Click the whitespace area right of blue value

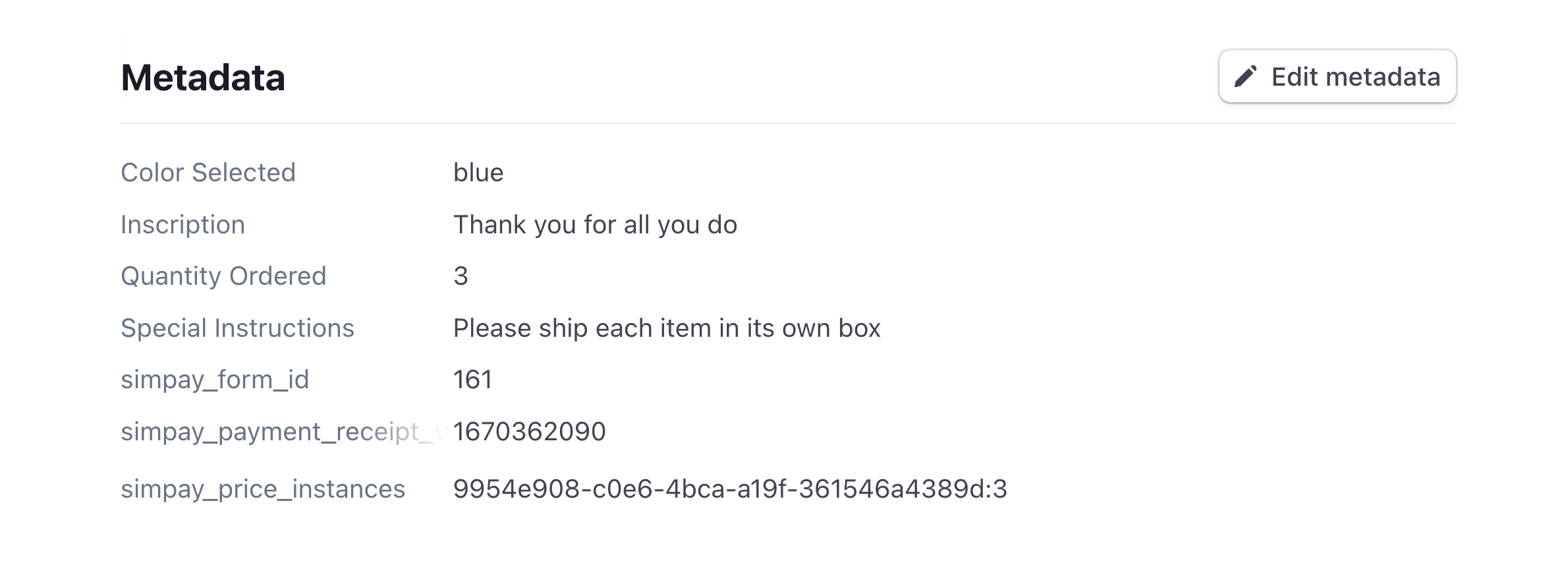[922, 172]
